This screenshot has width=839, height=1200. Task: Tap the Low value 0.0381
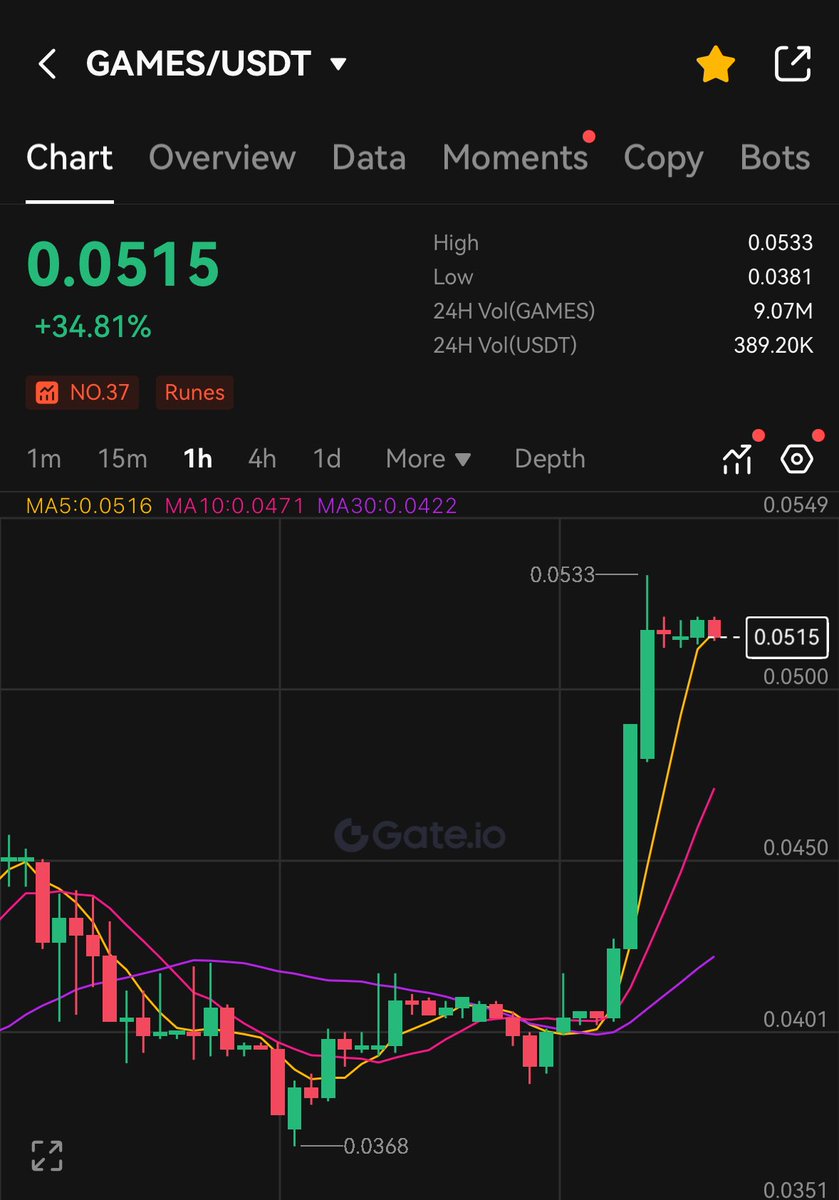coord(780,277)
